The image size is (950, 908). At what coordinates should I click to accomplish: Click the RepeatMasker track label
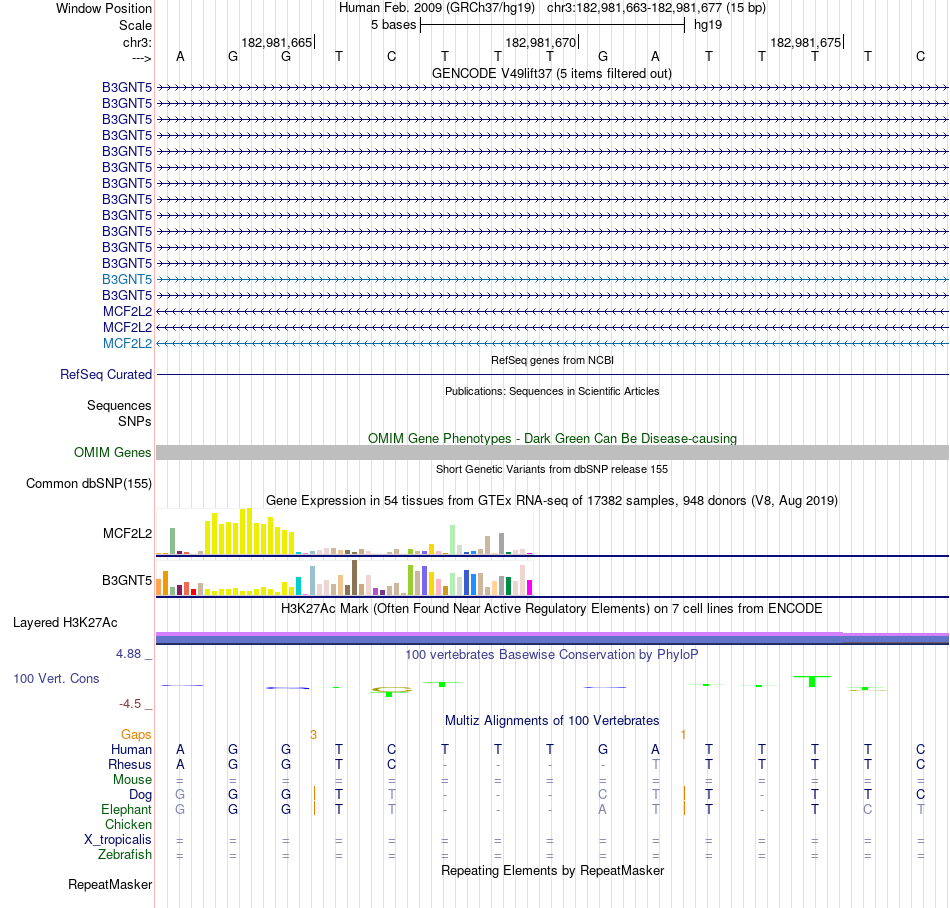tap(110, 884)
